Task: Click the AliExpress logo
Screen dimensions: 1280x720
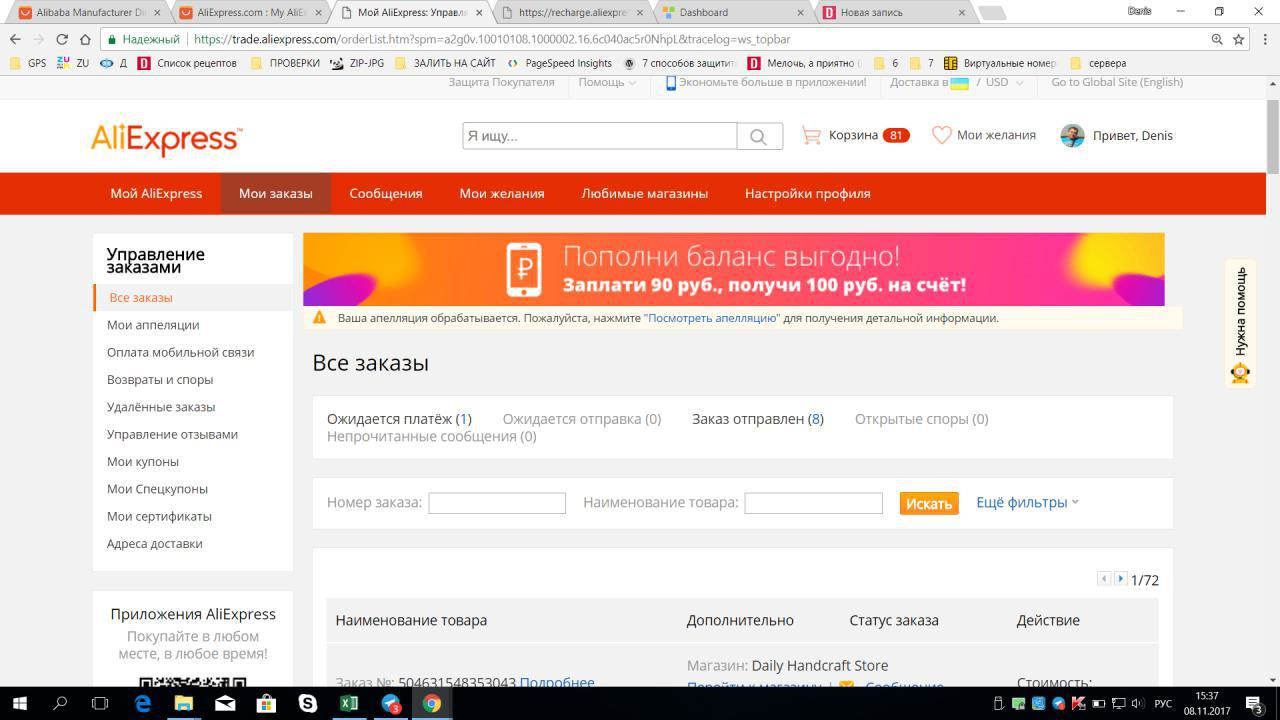Action: pos(166,138)
